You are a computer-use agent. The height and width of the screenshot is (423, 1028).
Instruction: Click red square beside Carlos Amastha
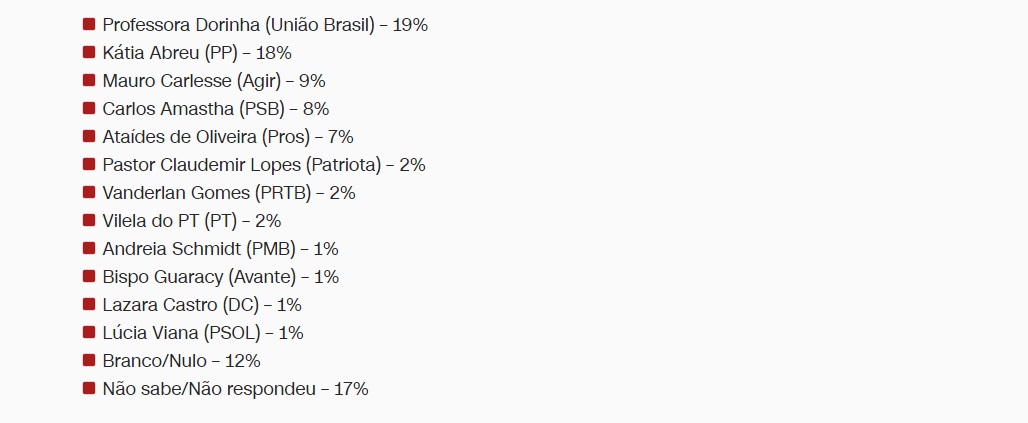89,108
